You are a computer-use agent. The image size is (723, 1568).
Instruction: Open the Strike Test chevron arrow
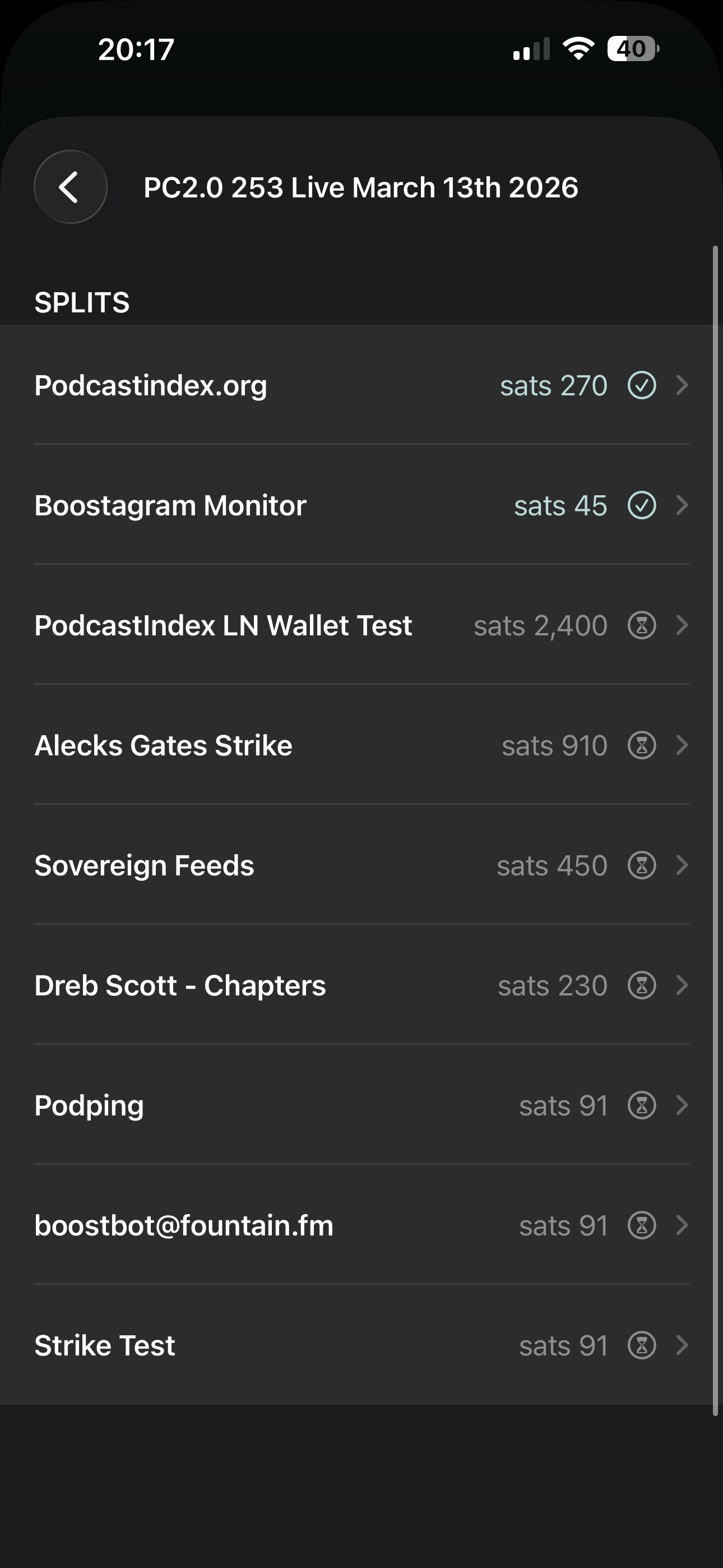coord(682,1345)
